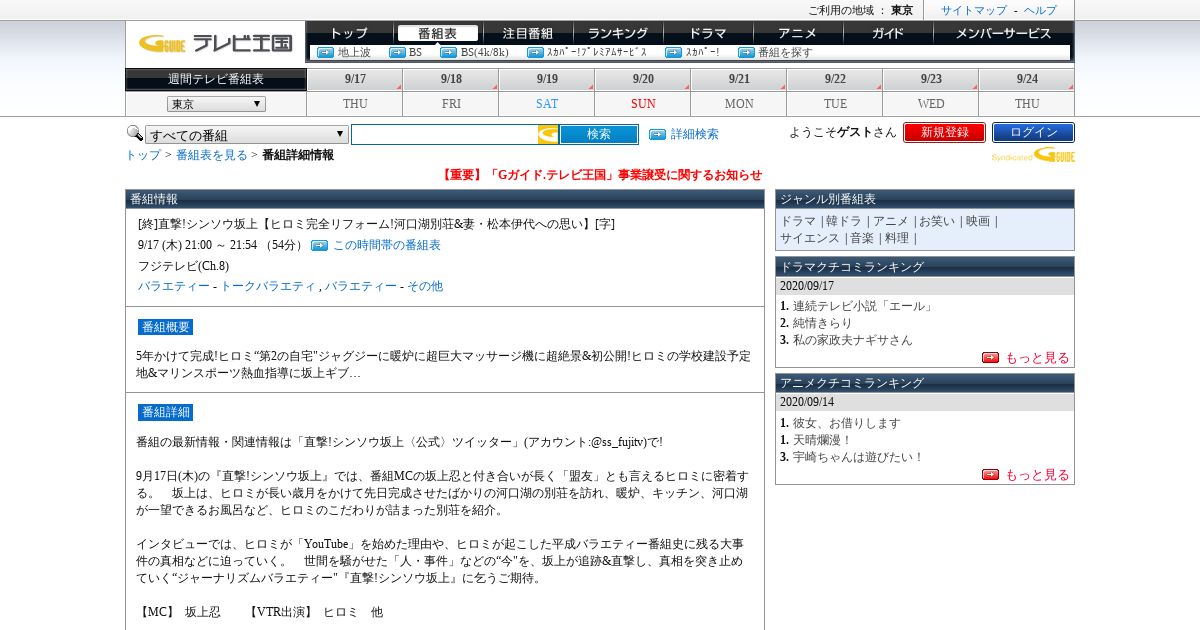Select the 番組表 navigation tab
1200x630 pixels.
(x=437, y=33)
